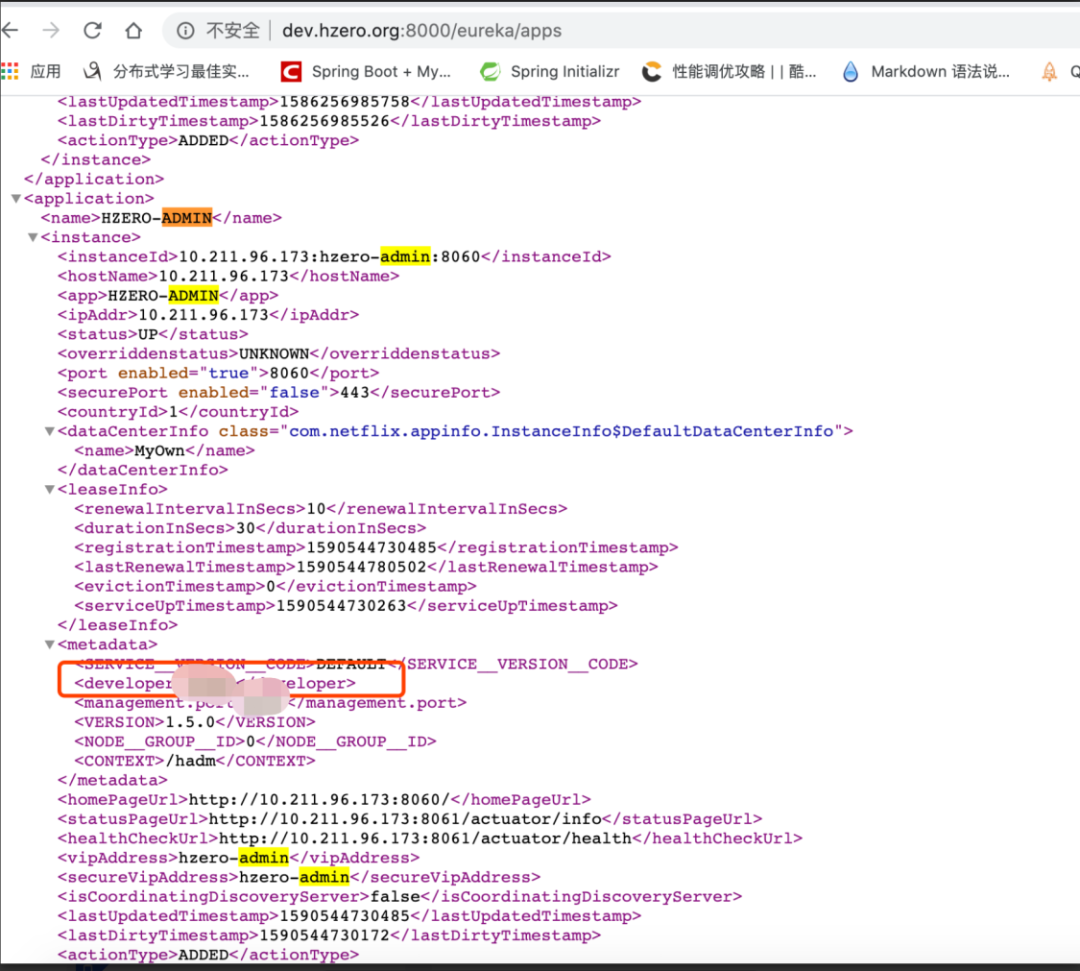This screenshot has width=1080, height=971.
Task: Click the ipAddr value 10.211.96.173
Action: [x=203, y=315]
